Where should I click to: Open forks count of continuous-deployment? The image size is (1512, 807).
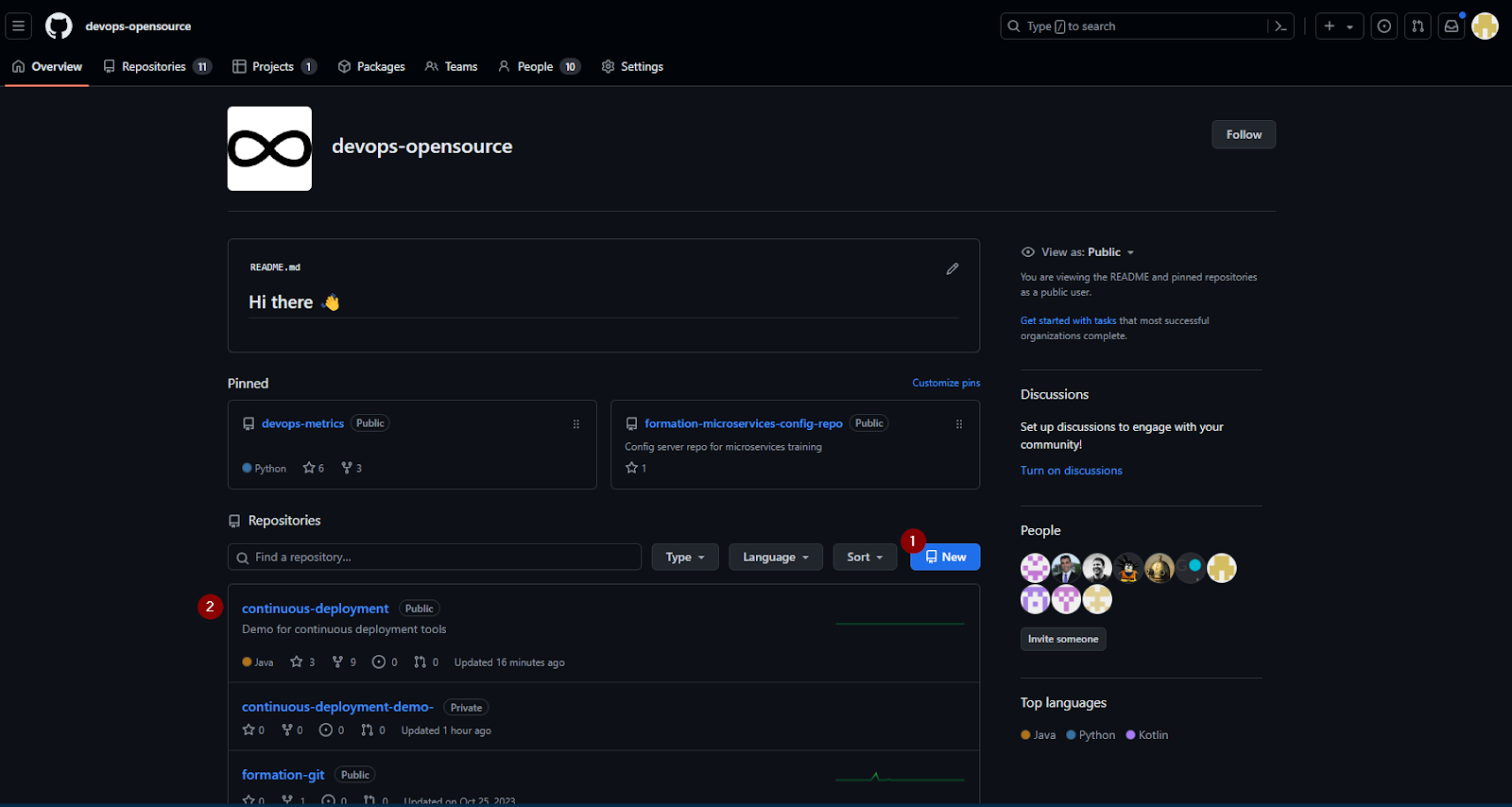pos(344,662)
